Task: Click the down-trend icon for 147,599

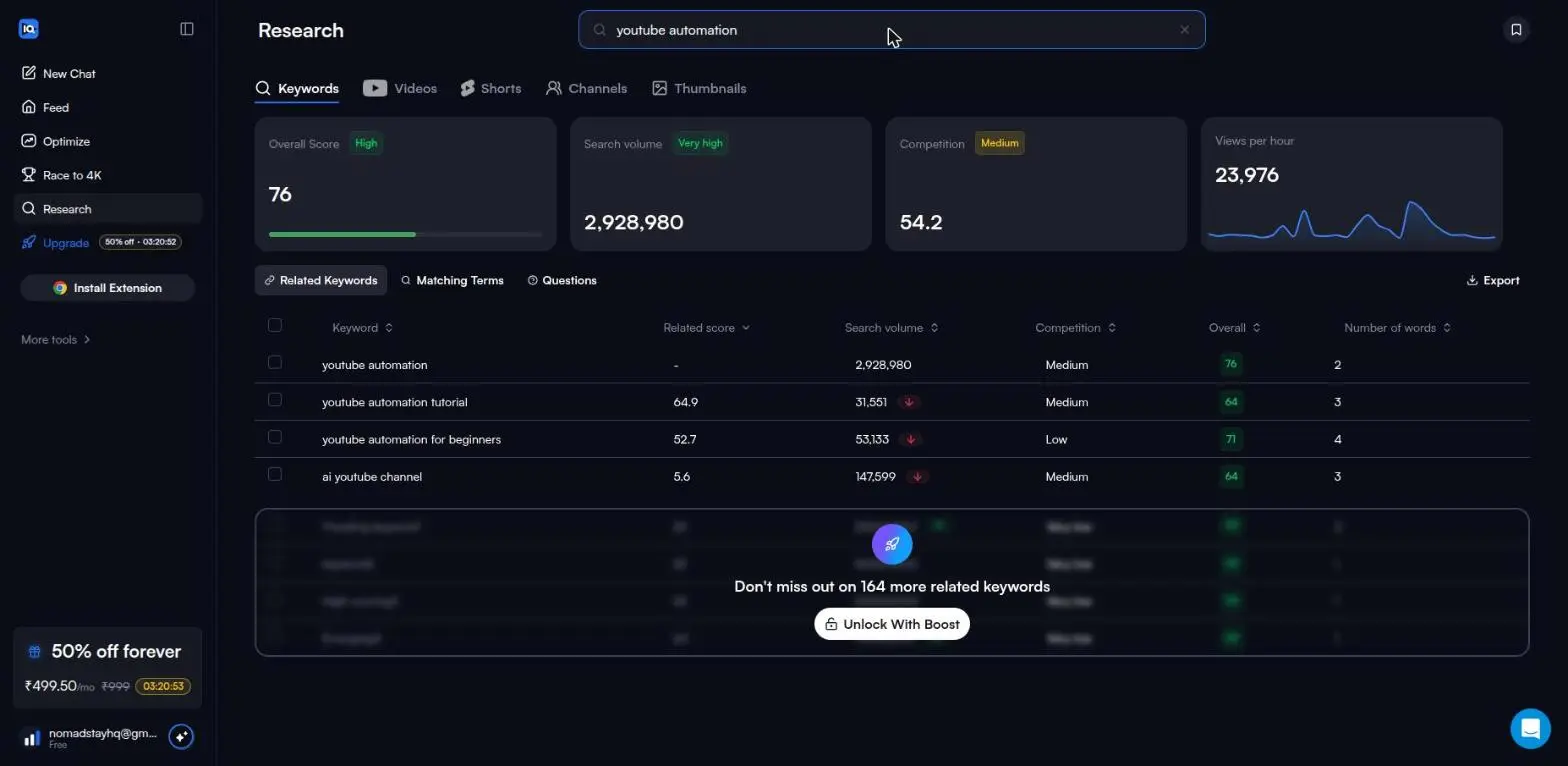Action: [917, 477]
